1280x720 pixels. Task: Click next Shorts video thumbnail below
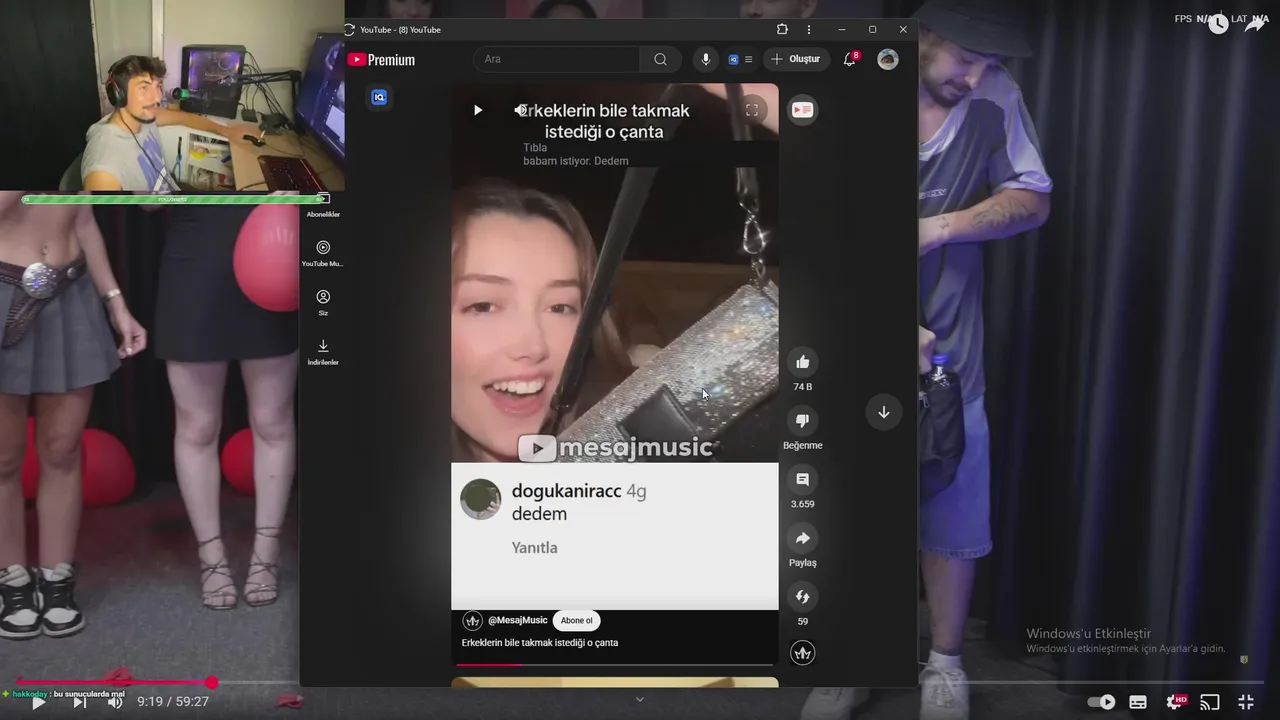point(614,682)
